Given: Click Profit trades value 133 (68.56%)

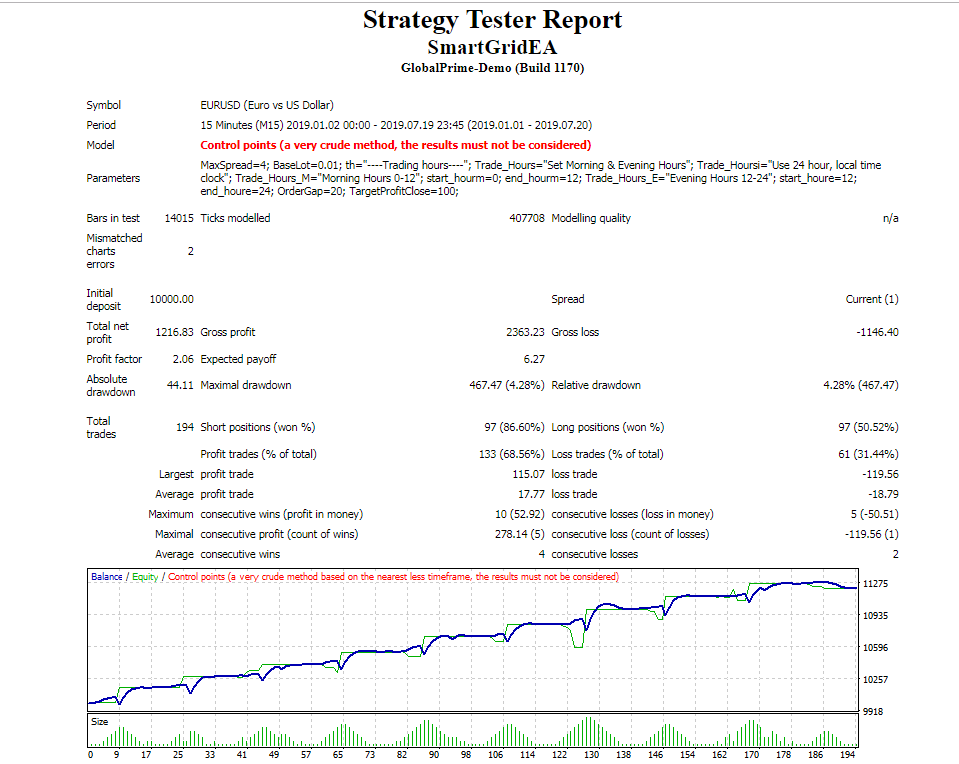Looking at the screenshot, I should (x=511, y=454).
